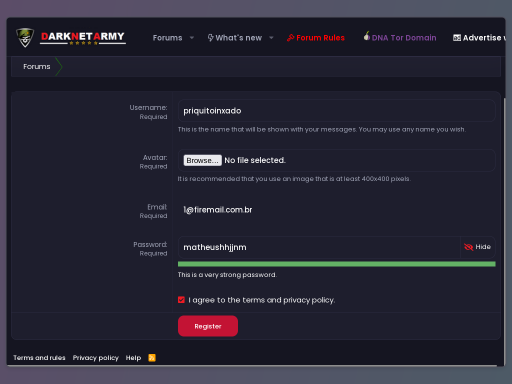Image resolution: width=512 pixels, height=384 pixels.
Task: Focus the Username input field
Action: (x=337, y=111)
